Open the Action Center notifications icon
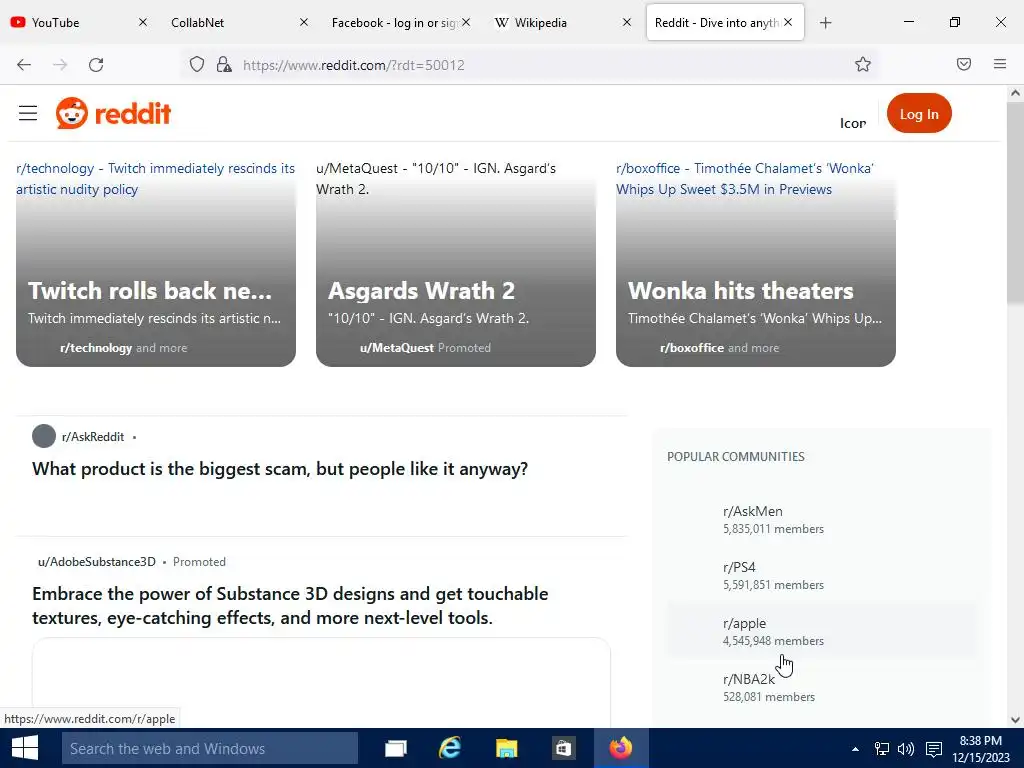This screenshot has height=768, width=1024. point(934,749)
